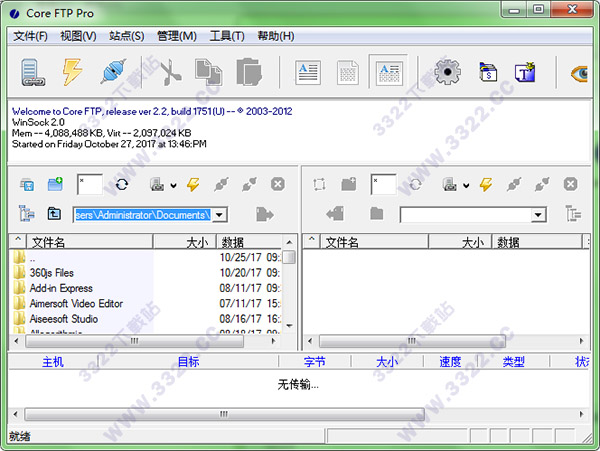Click the 速度 transfer queue column header
The height and width of the screenshot is (451, 600).
[x=450, y=362]
